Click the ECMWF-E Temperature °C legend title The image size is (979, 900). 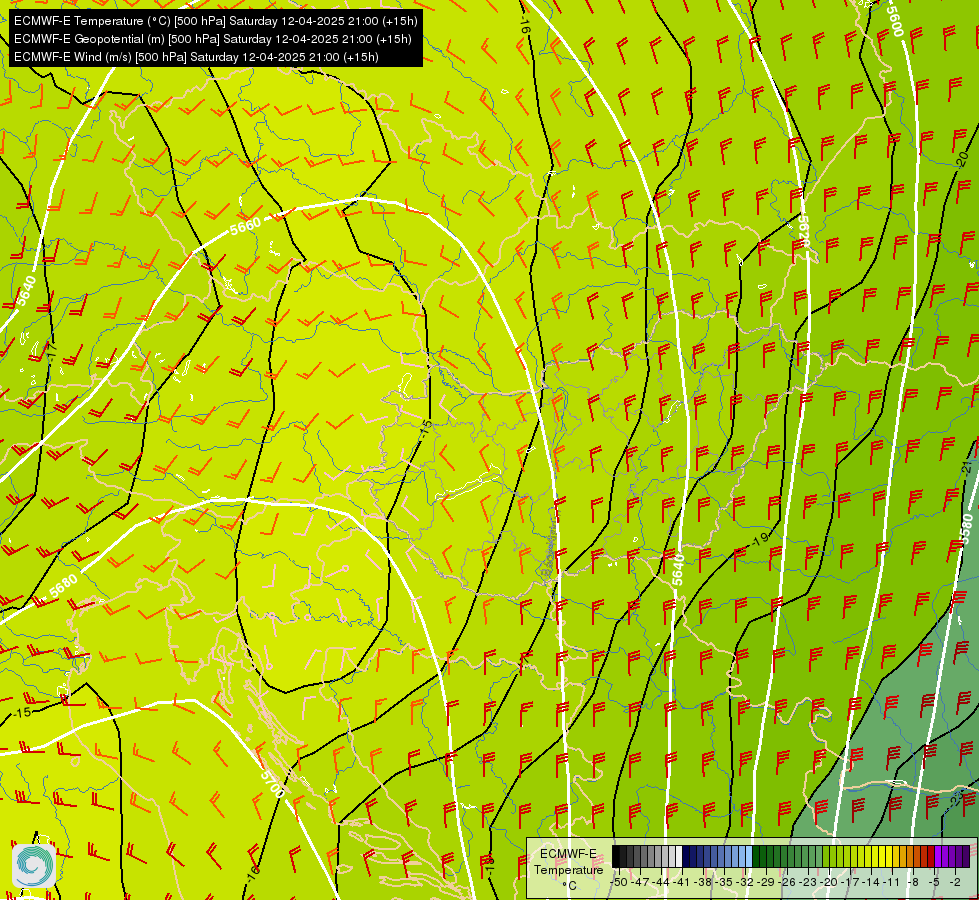pos(569,869)
